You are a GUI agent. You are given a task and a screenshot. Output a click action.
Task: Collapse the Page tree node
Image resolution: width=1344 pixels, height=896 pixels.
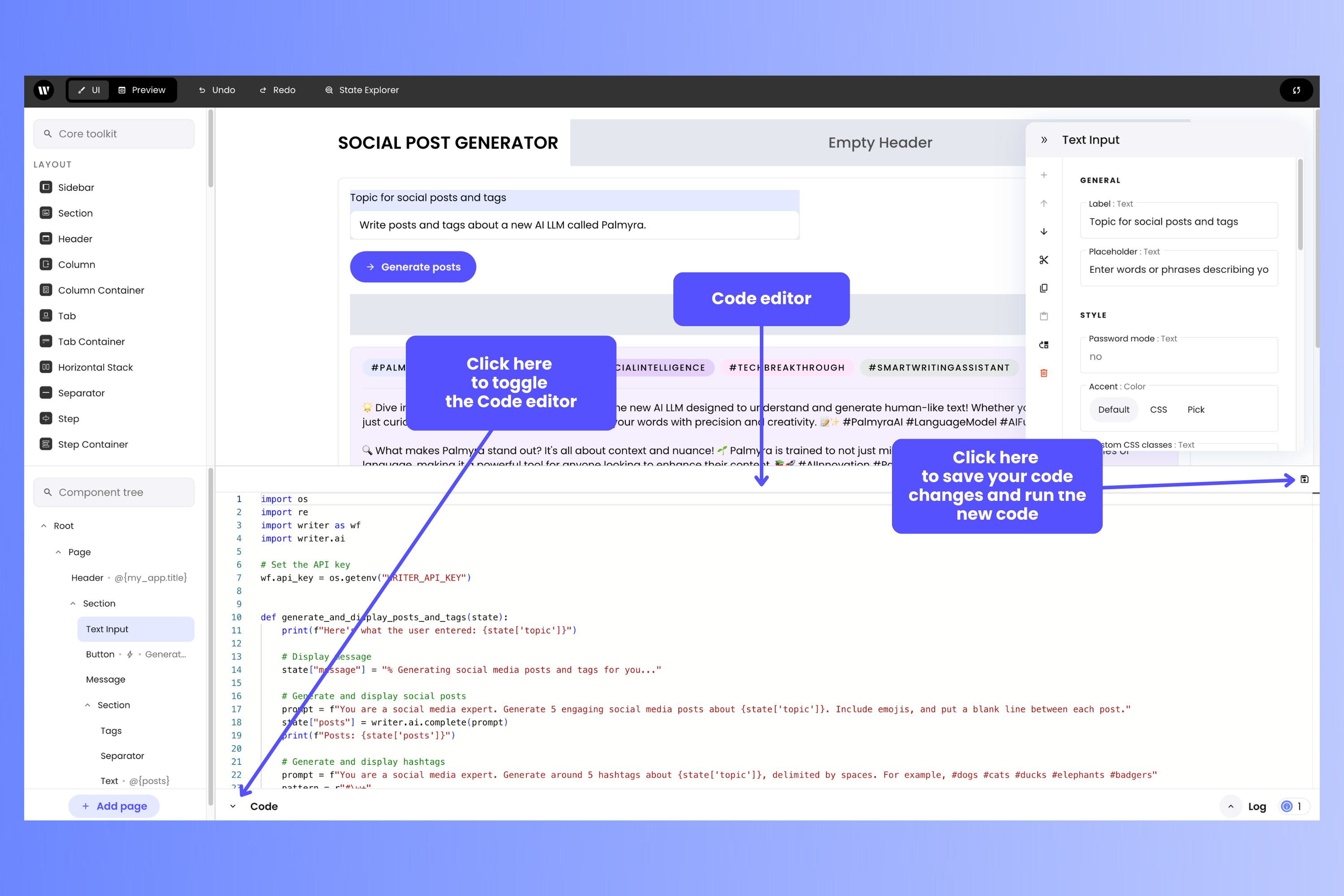[x=58, y=552]
